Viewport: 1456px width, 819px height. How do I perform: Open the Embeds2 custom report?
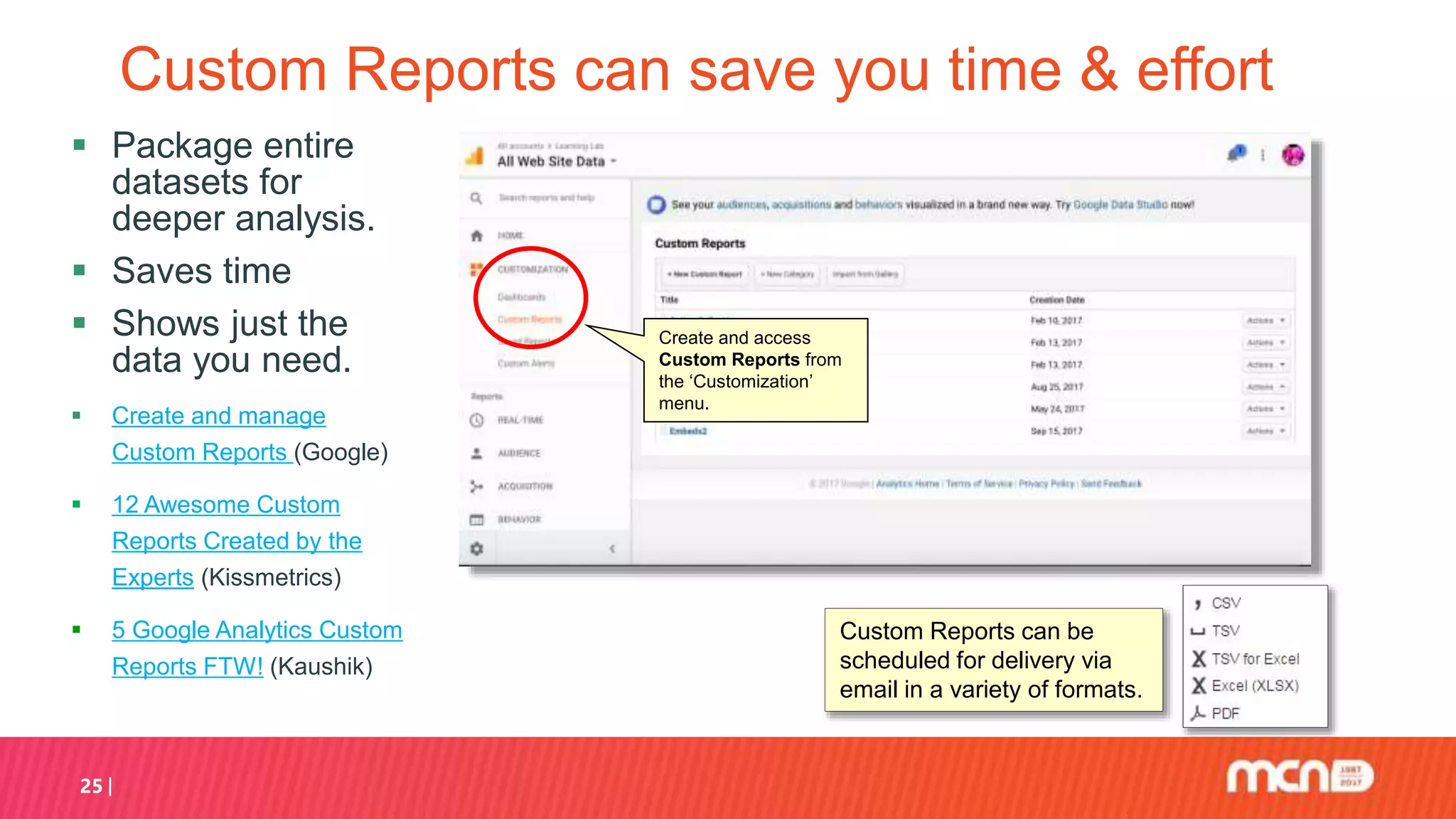coord(687,431)
